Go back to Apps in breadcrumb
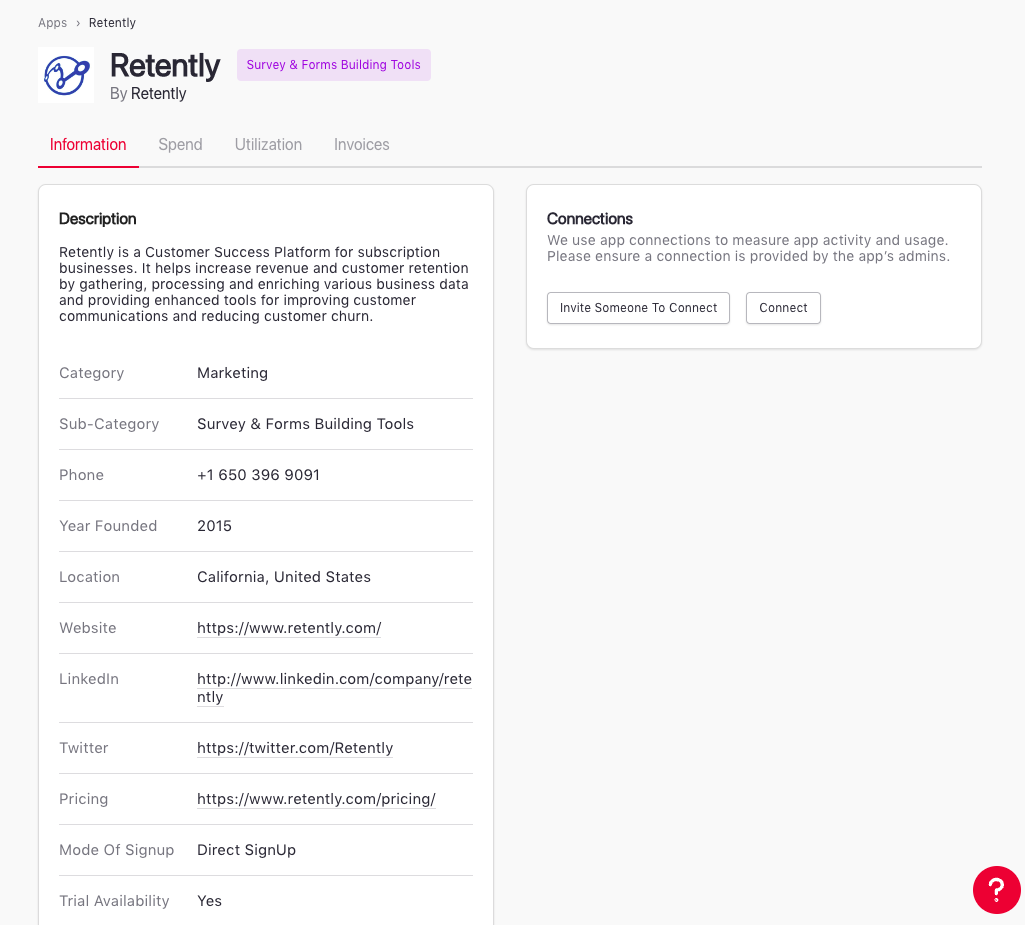 click(52, 23)
